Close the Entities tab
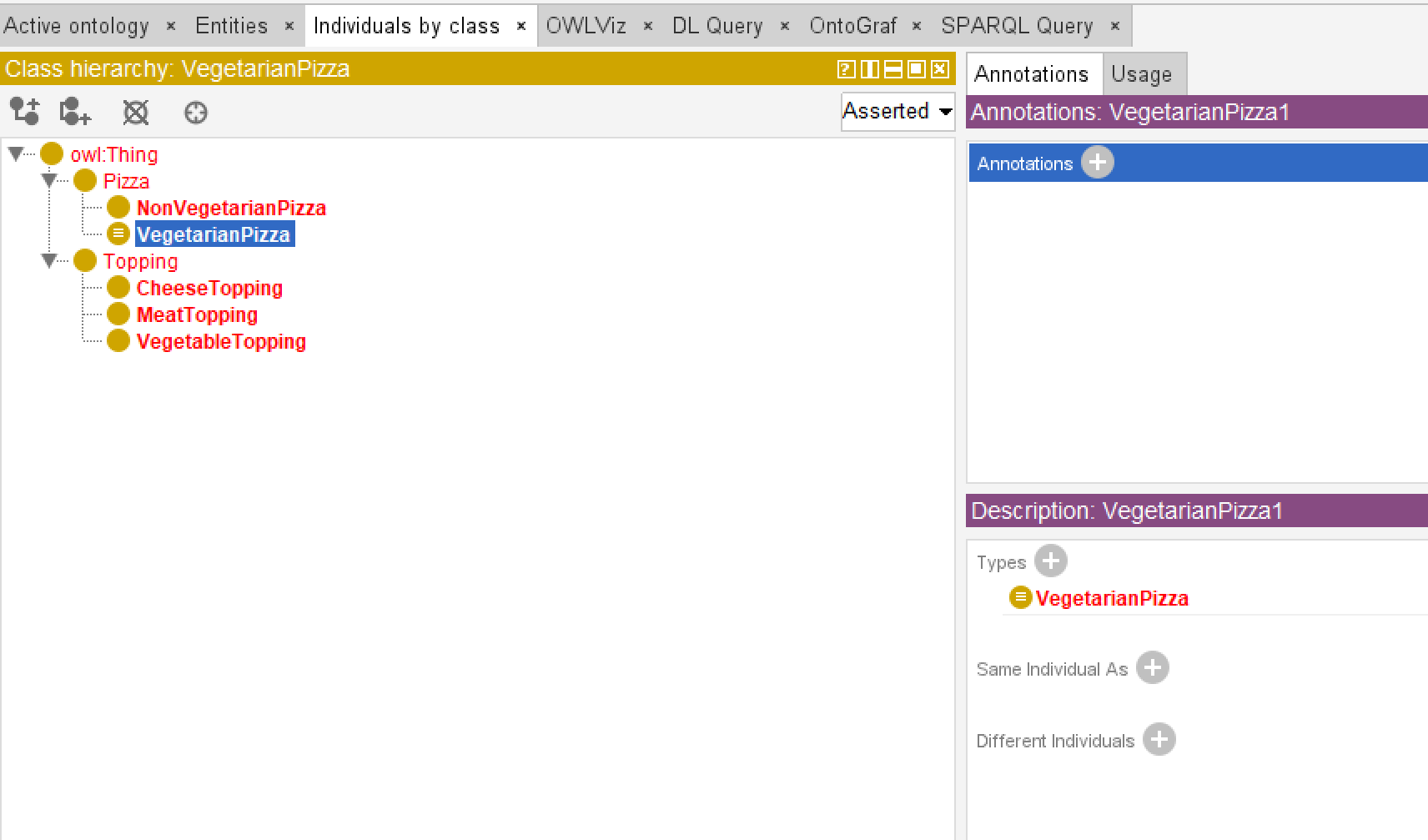1428x840 pixels. pos(289,27)
